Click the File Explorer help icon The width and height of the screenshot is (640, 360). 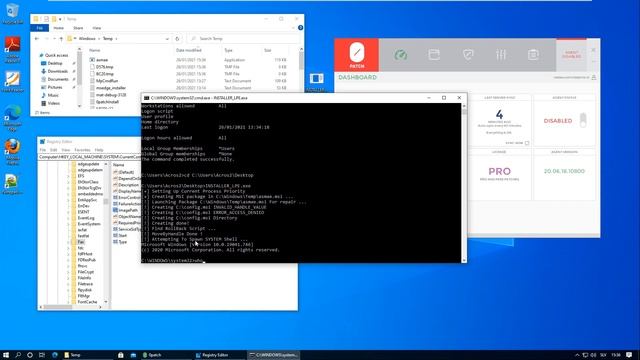pos(300,28)
